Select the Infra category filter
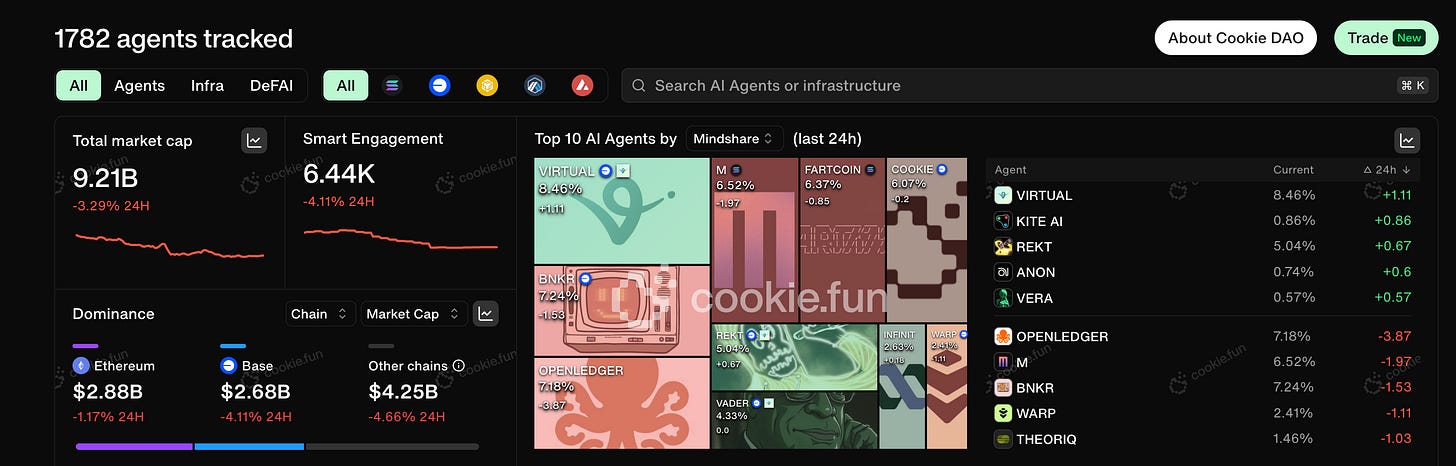 click(207, 86)
